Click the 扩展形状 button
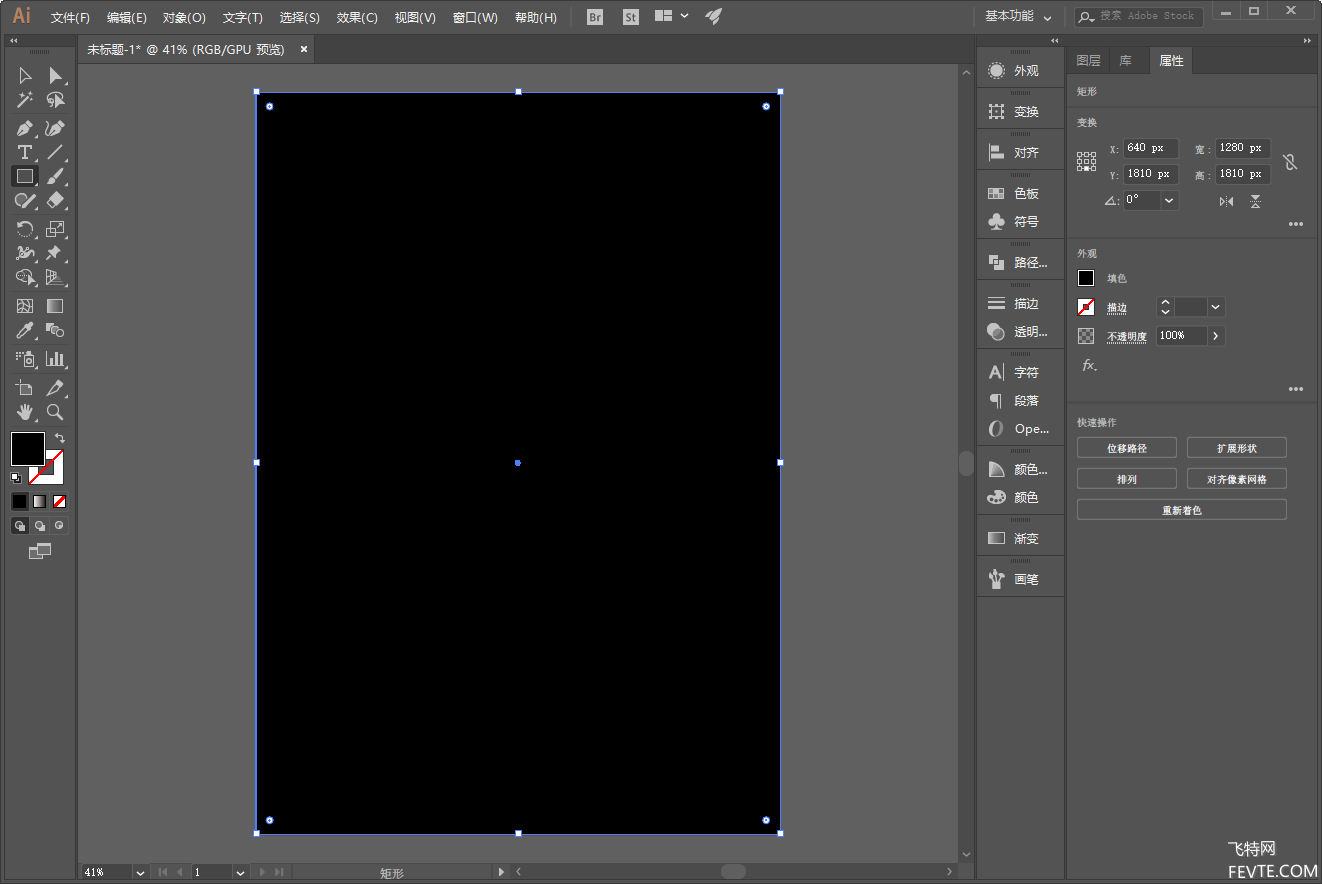This screenshot has width=1322, height=884. [x=1237, y=448]
